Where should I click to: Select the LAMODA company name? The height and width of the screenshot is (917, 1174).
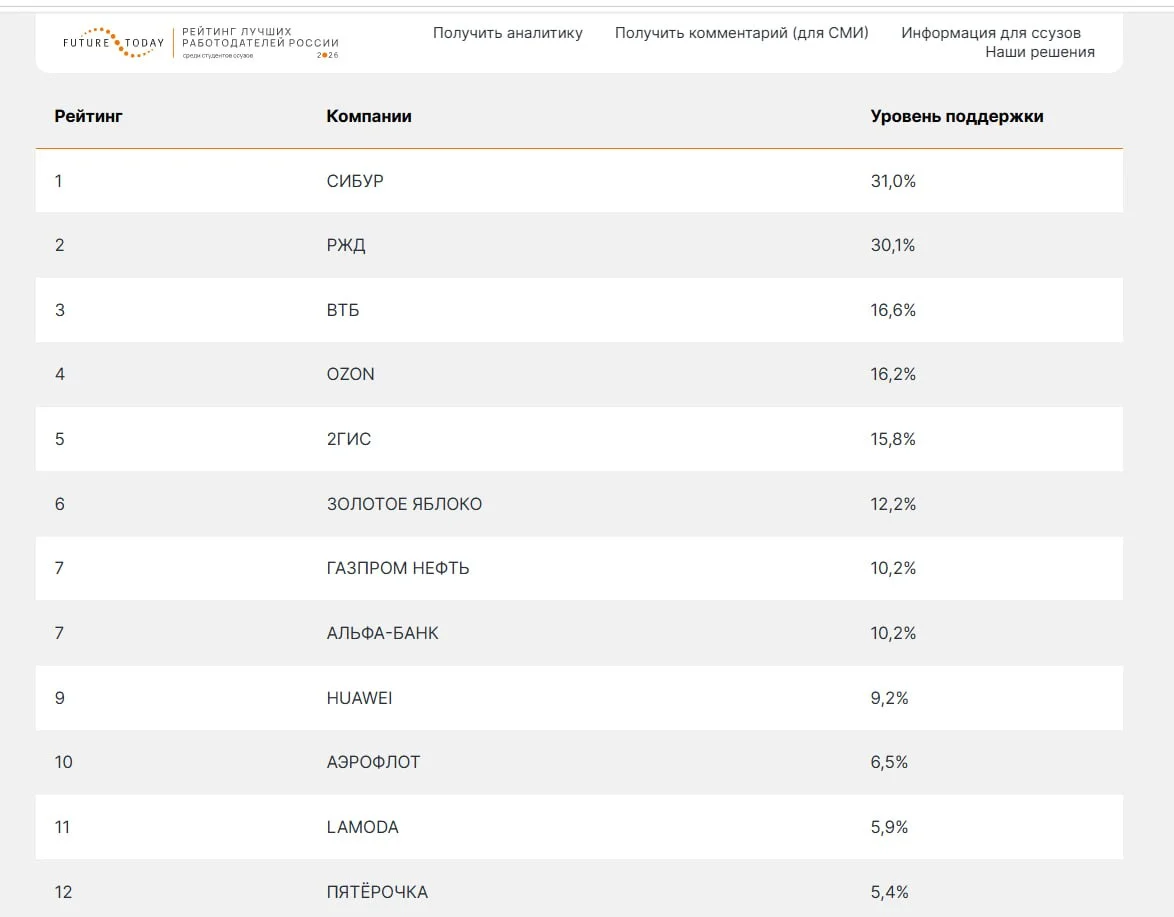tap(362, 827)
